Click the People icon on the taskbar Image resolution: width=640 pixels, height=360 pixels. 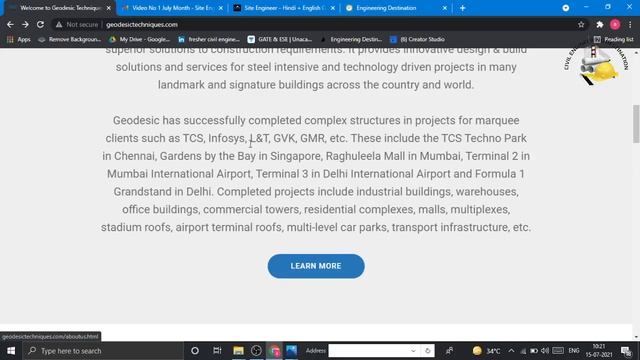coord(449,351)
